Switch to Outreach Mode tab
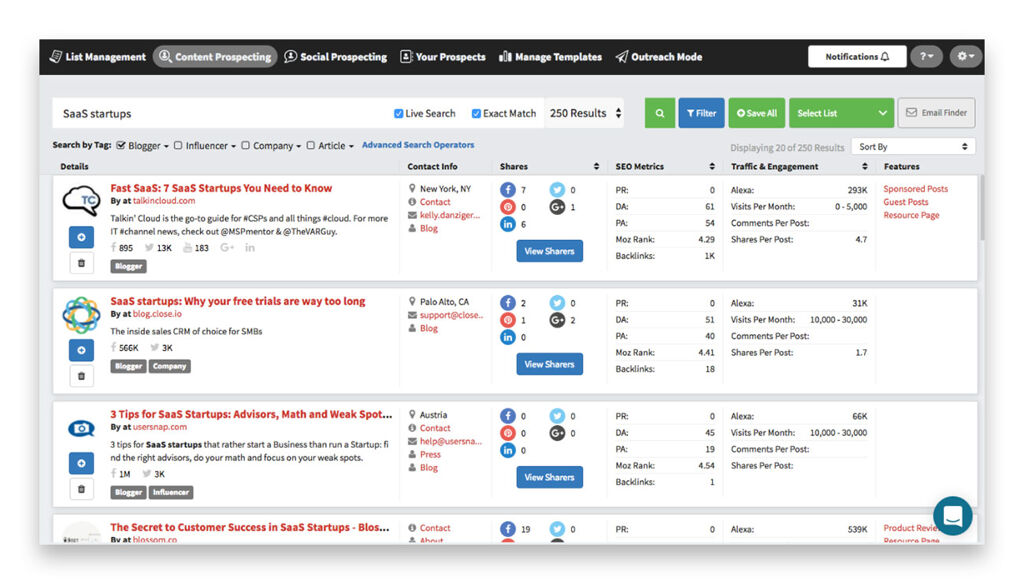Viewport: 1024px width, 584px height. [x=658, y=57]
